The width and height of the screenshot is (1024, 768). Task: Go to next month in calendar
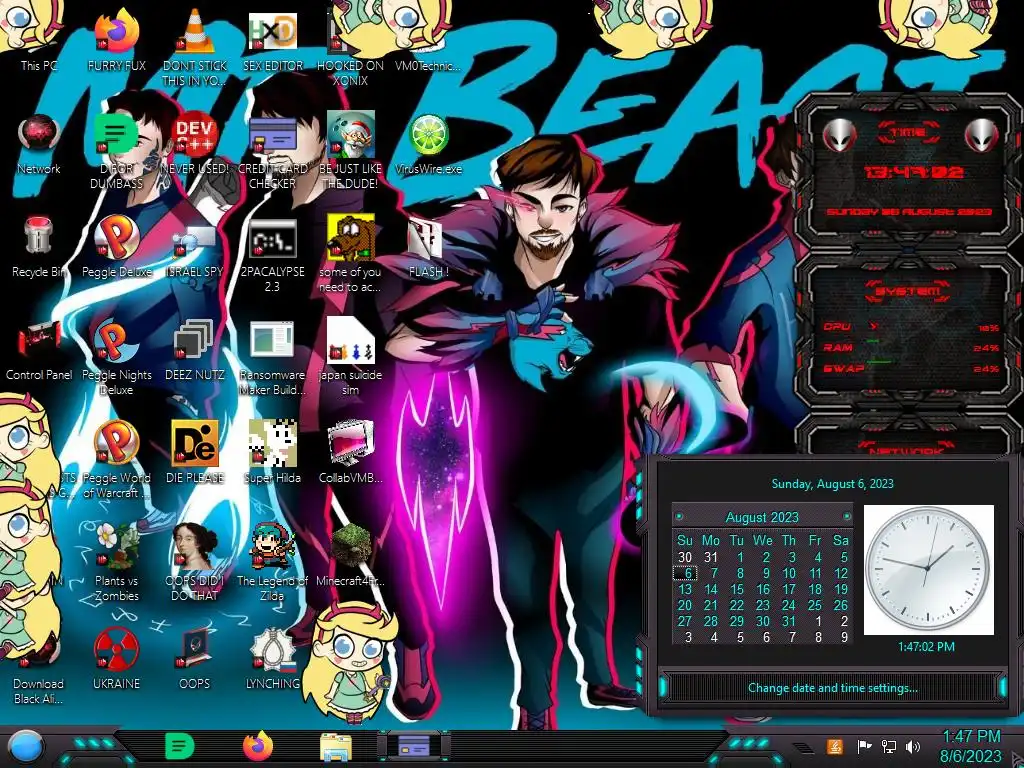[x=846, y=517]
